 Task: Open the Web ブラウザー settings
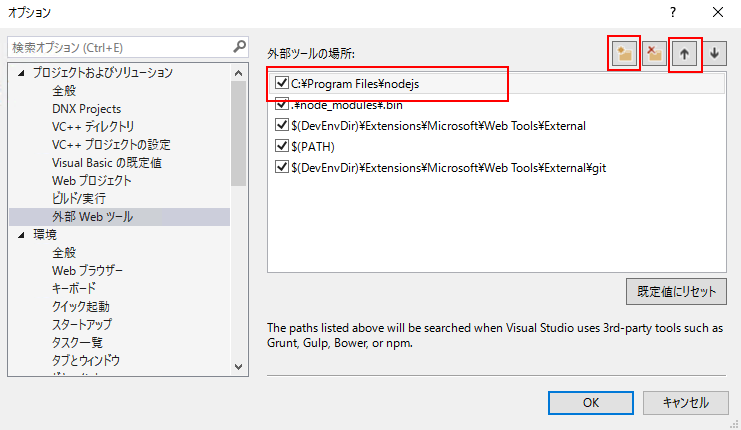pos(87,271)
